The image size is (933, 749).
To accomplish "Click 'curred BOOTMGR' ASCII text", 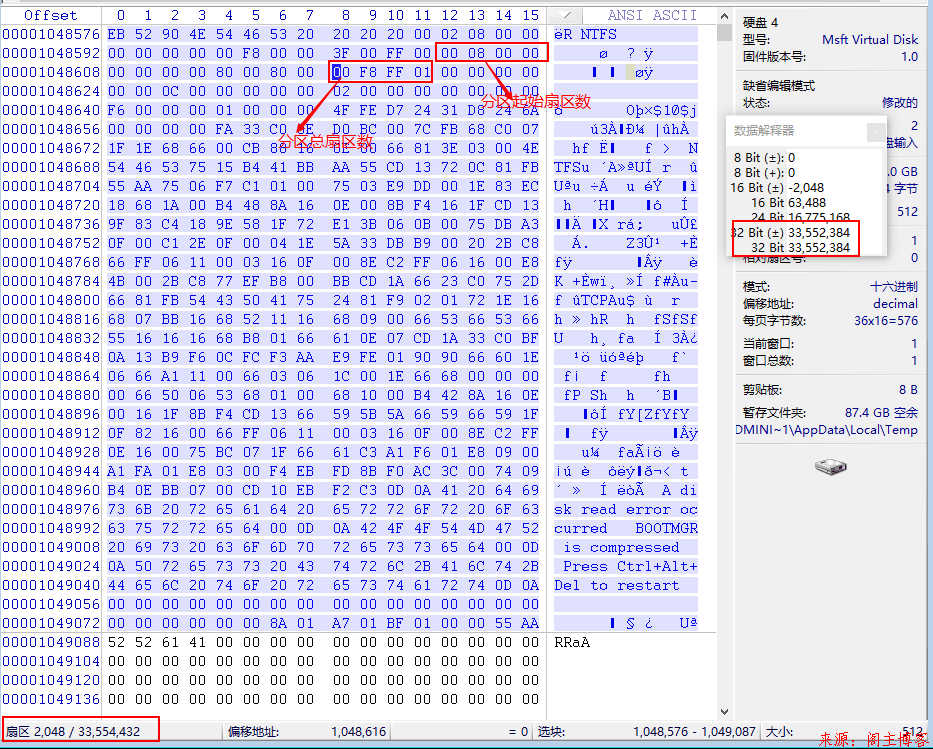I will (625, 529).
